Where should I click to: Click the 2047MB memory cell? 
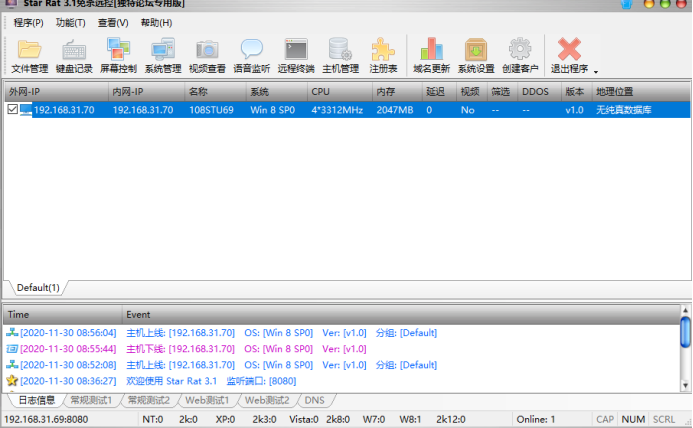tap(395, 110)
